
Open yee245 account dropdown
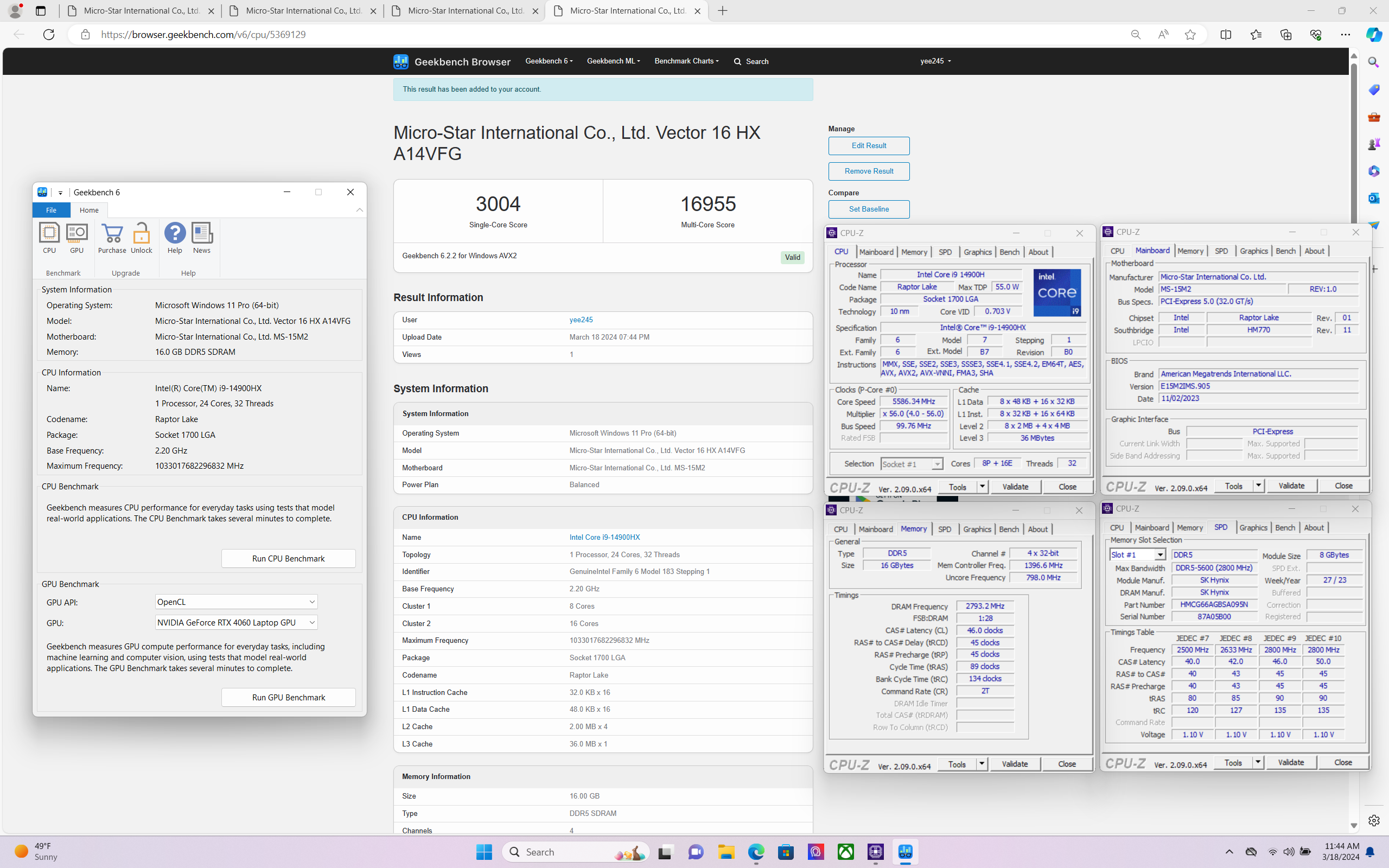(x=935, y=61)
